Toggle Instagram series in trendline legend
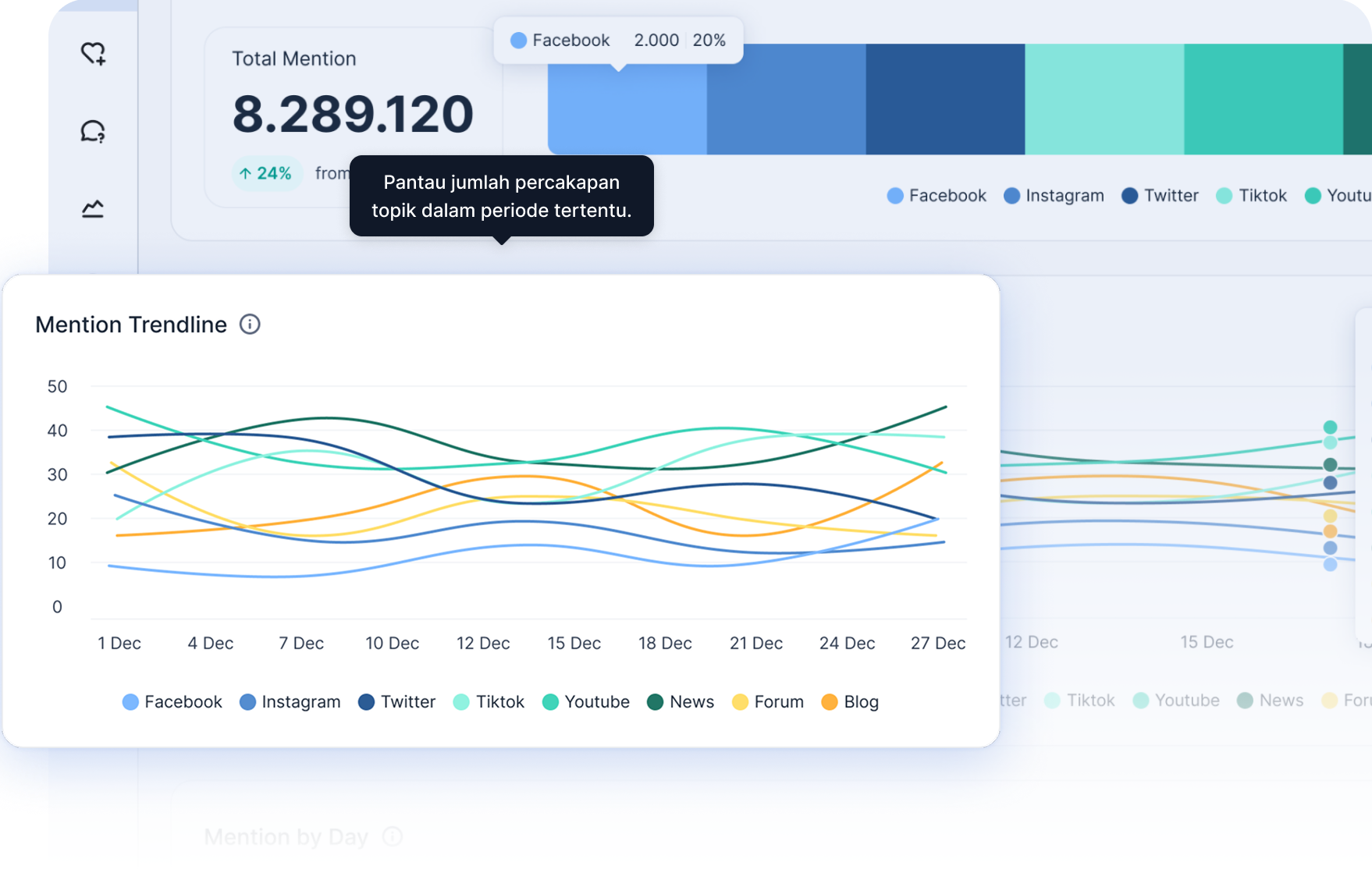The width and height of the screenshot is (1372, 873). [x=290, y=702]
